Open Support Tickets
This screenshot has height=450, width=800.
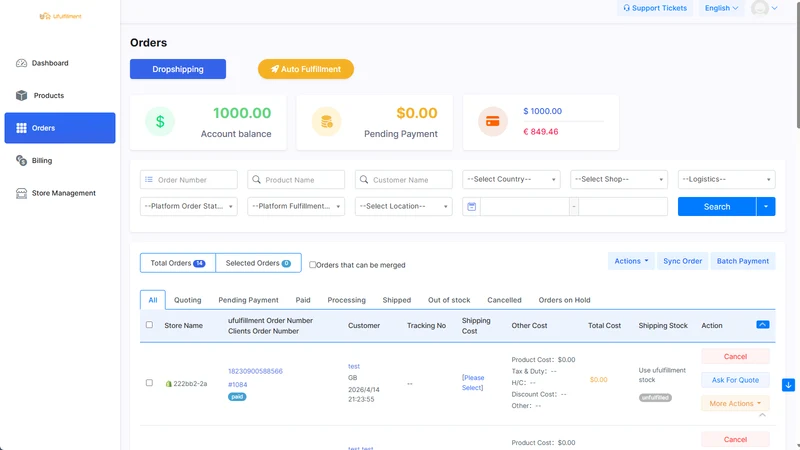[655, 8]
